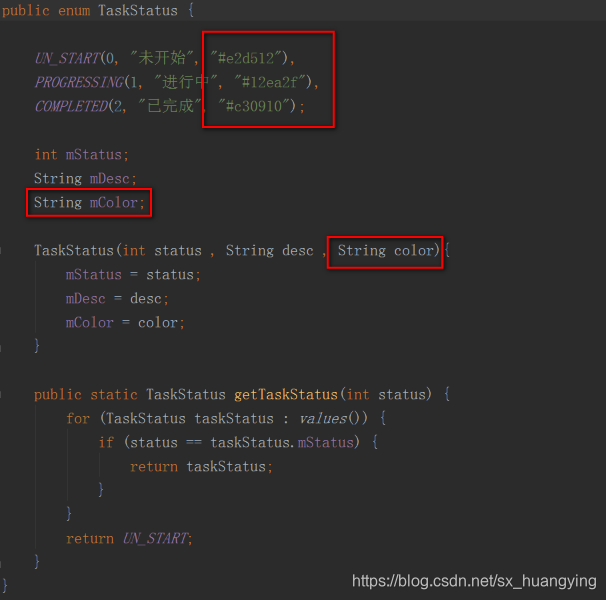Viewport: 606px width, 600px height.
Task: Click UN_START in the final return statement
Action: (155, 539)
